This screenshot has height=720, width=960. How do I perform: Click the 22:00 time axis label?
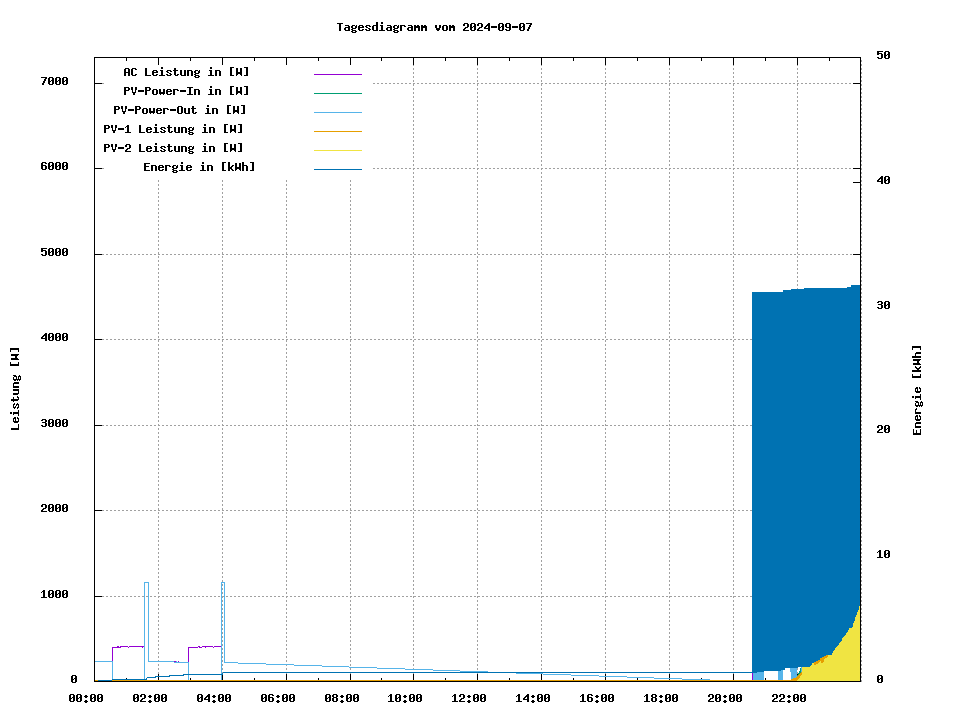tap(789, 698)
